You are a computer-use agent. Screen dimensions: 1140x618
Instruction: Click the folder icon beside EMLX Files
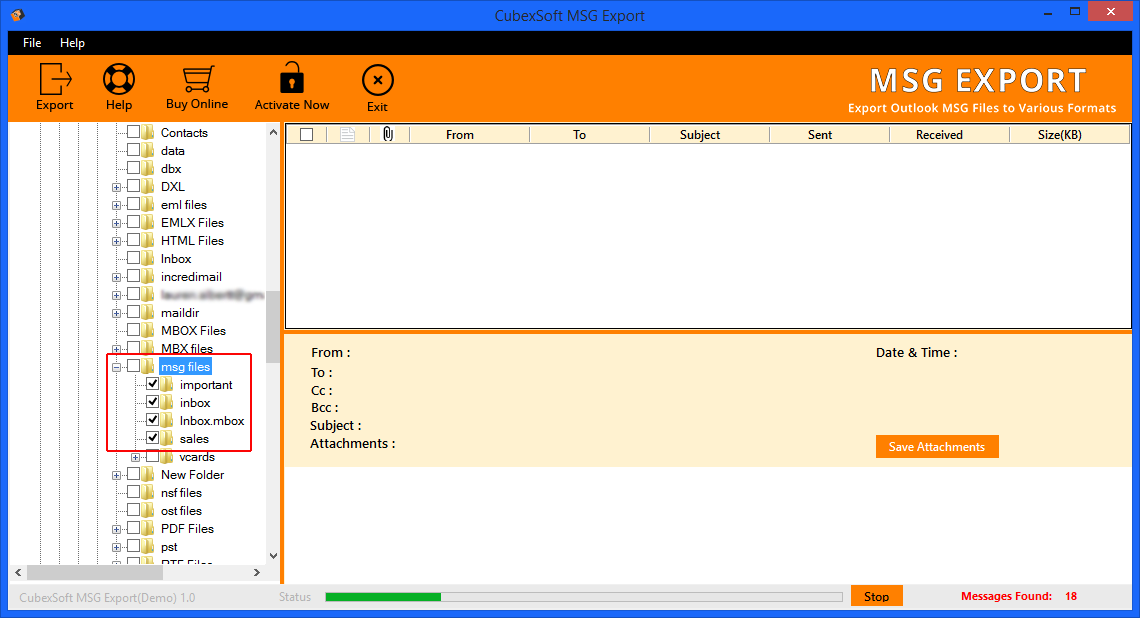[x=148, y=222]
